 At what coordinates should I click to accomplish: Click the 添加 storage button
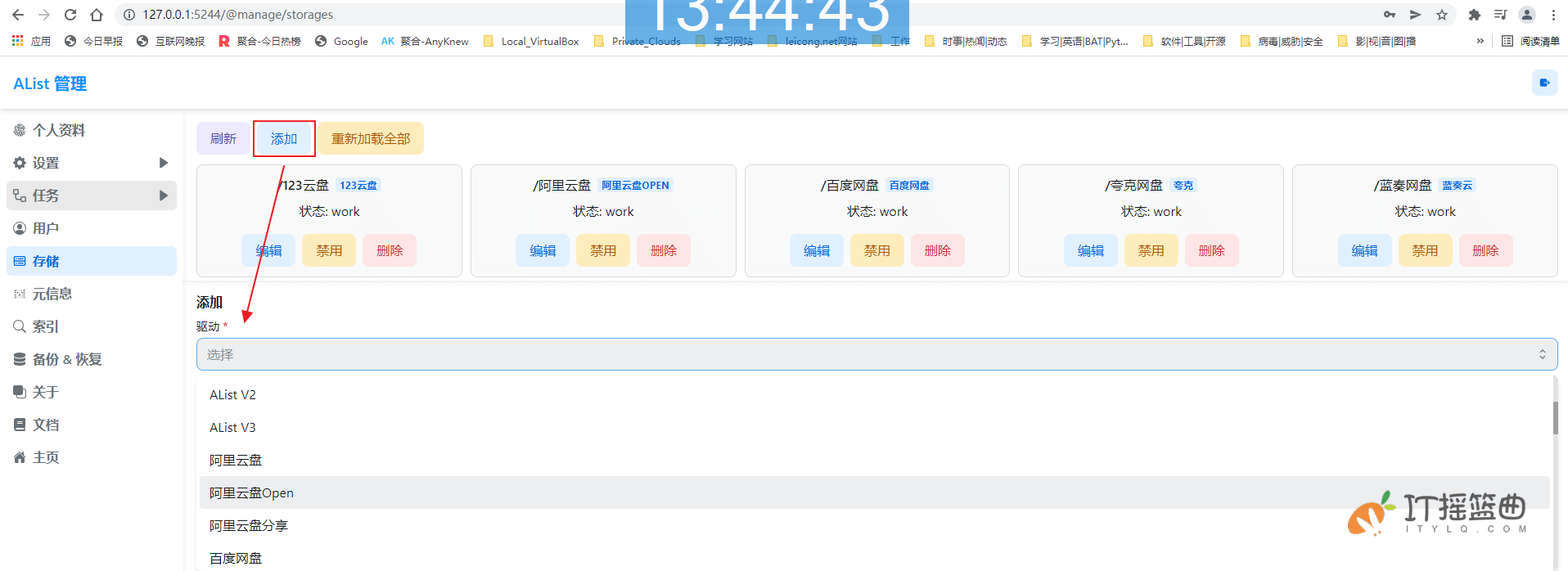(284, 138)
